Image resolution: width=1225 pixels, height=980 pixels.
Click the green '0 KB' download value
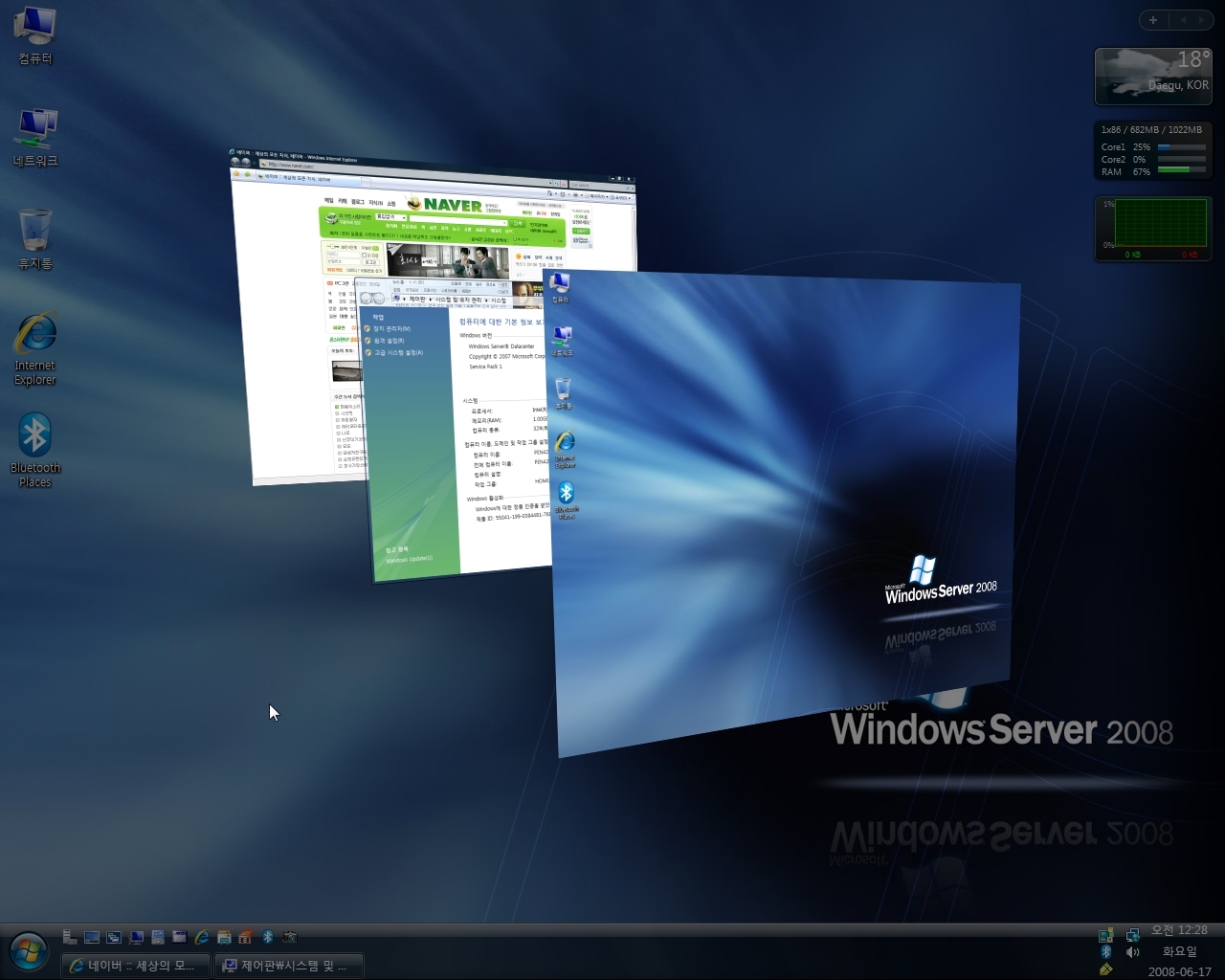click(x=1133, y=255)
